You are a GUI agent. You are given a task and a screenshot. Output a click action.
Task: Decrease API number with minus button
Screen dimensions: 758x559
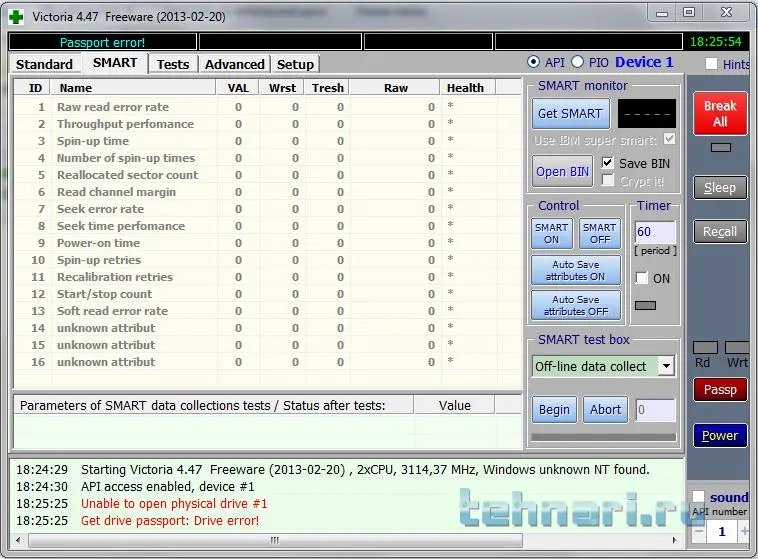click(699, 531)
